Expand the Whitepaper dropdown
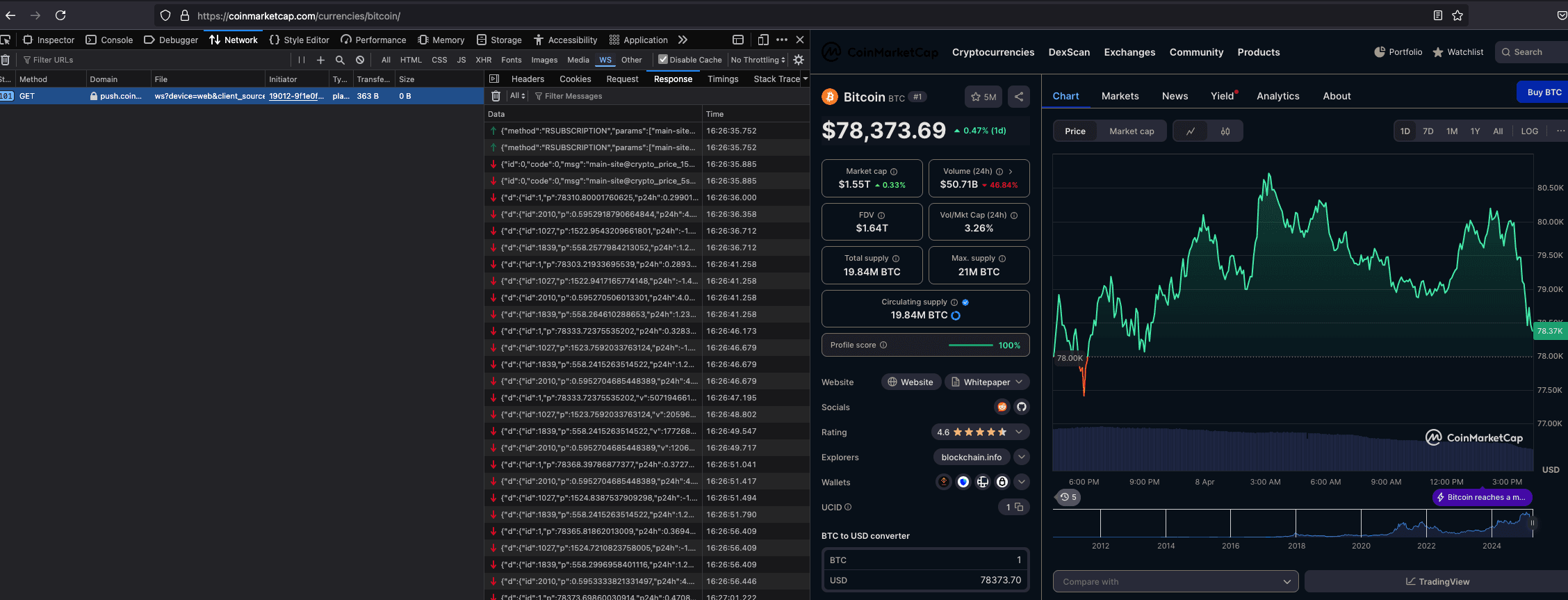Screen dimensions: 1568x600 coord(987,382)
